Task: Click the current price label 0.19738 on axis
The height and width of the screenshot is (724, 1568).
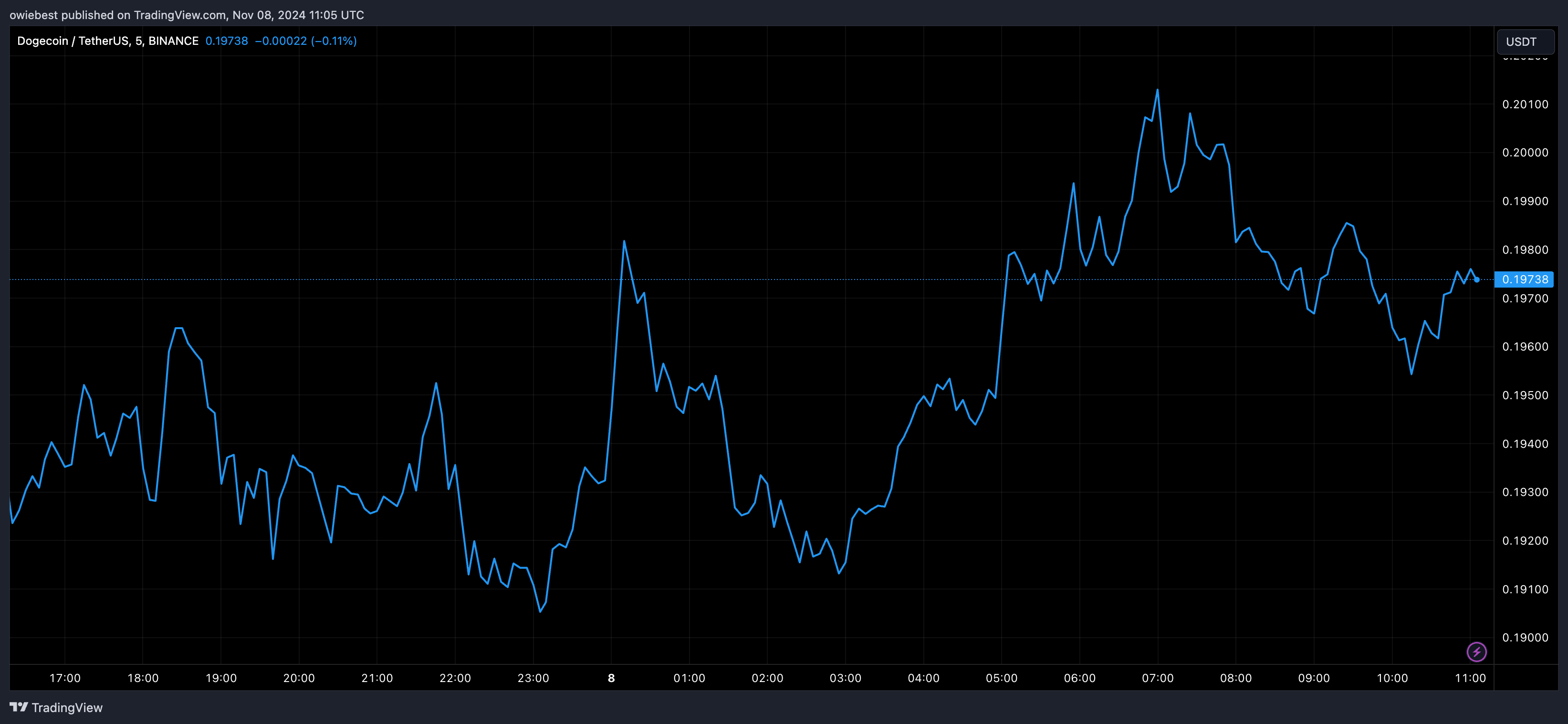Action: (1524, 279)
